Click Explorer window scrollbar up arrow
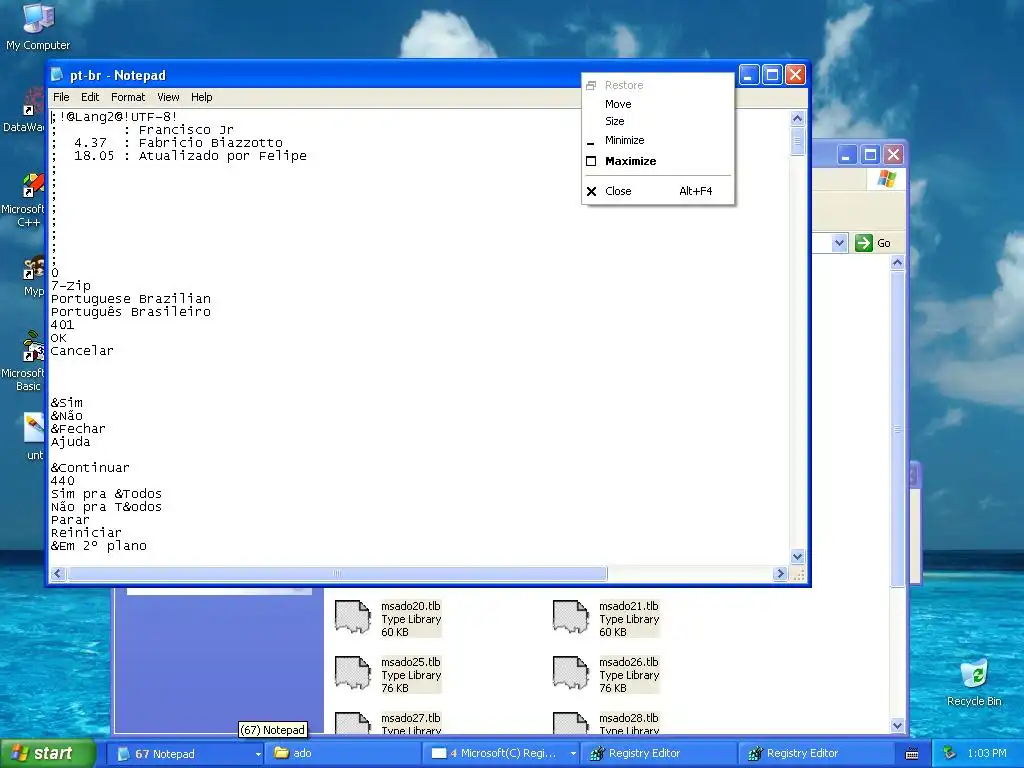The image size is (1024, 768). click(897, 263)
